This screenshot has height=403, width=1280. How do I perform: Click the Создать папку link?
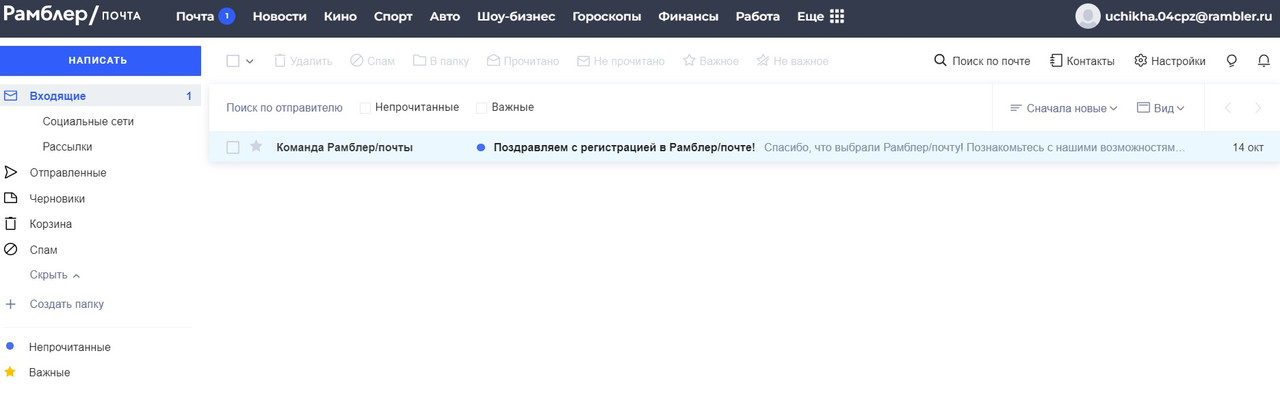(x=67, y=304)
